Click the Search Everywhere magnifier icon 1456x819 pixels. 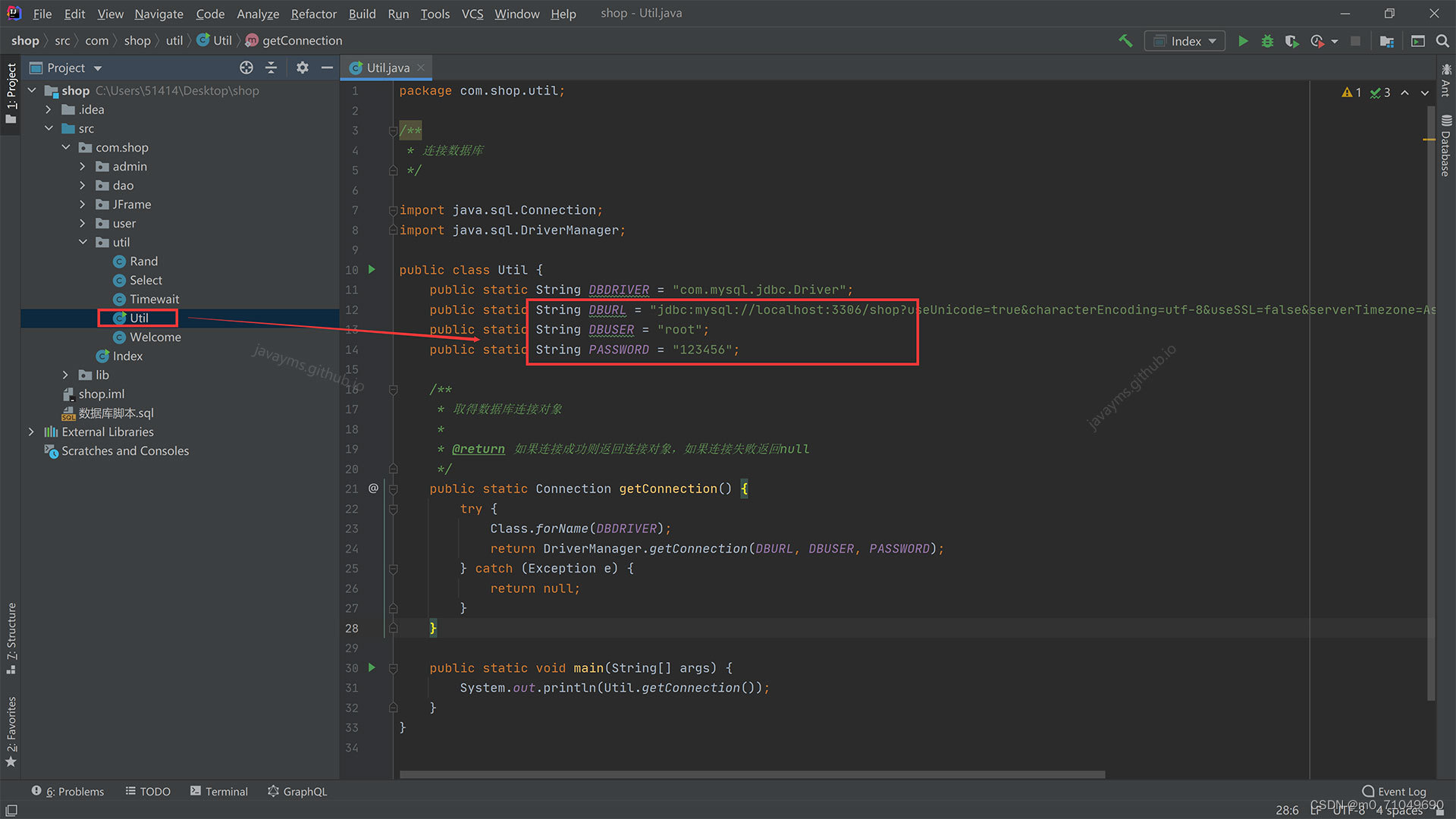point(1442,41)
